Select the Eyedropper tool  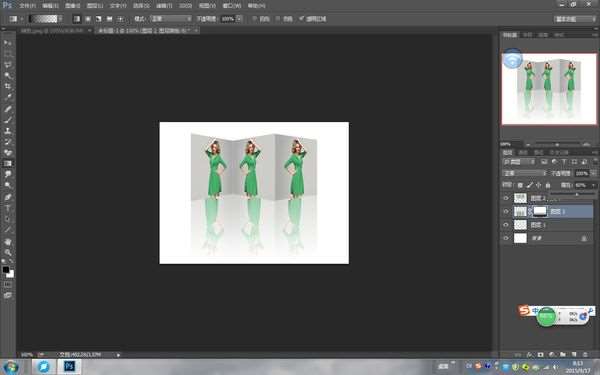[8, 97]
